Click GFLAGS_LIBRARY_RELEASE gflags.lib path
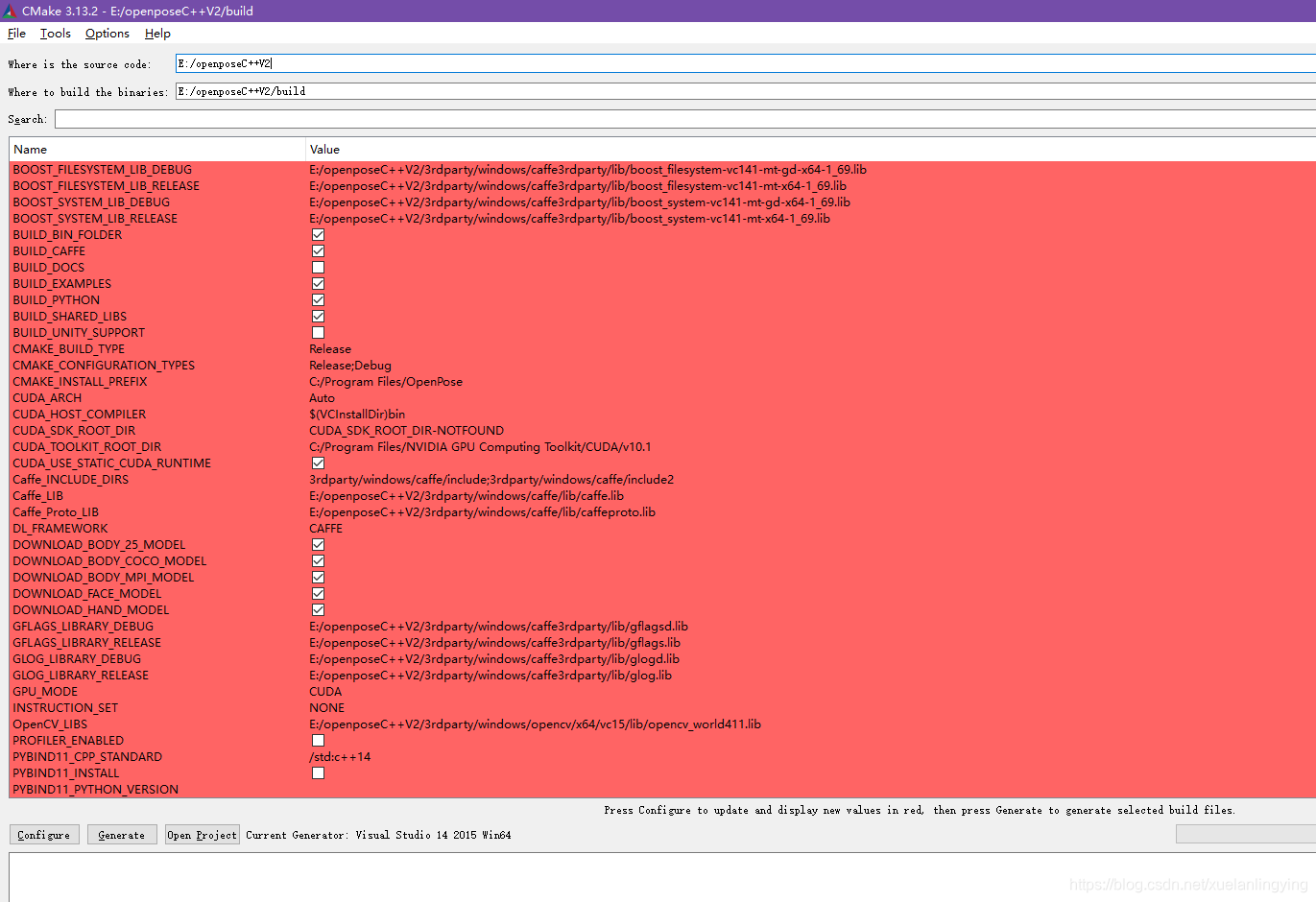The height and width of the screenshot is (902, 1316). tap(495, 643)
